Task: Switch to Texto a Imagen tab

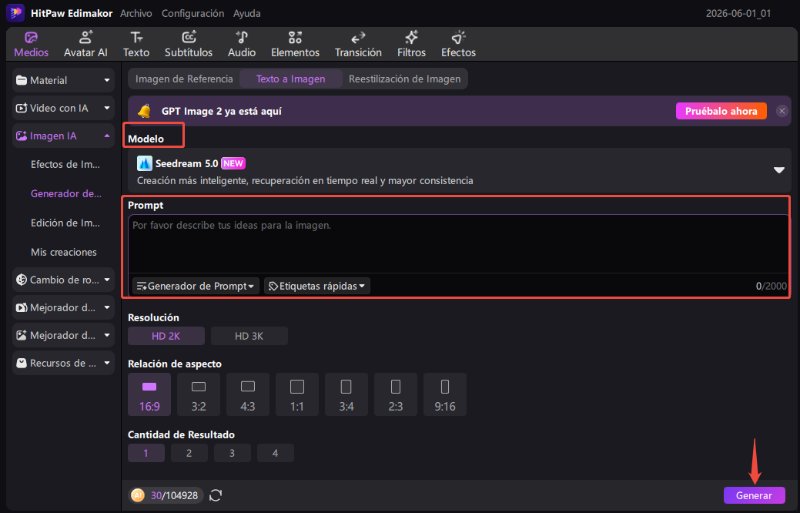Action: [291, 79]
